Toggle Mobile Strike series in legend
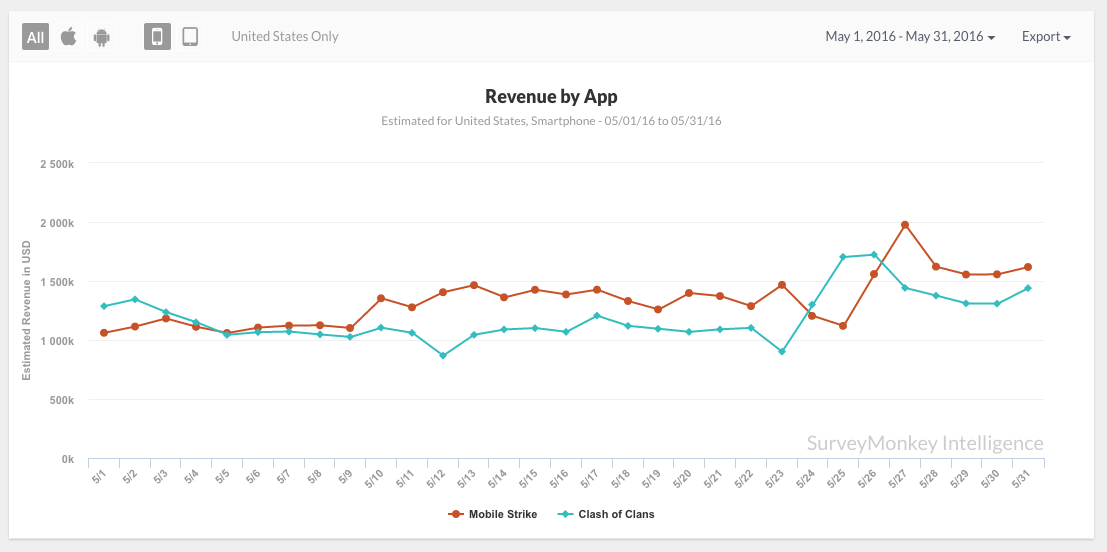Screen dimensions: 1107x552 (x=493, y=514)
